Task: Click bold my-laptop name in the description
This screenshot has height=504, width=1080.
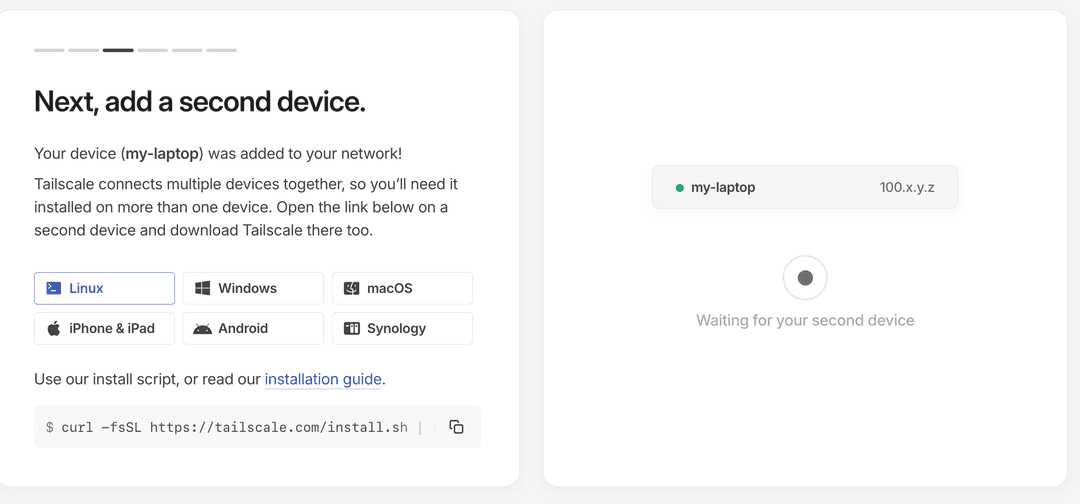Action: coord(162,154)
